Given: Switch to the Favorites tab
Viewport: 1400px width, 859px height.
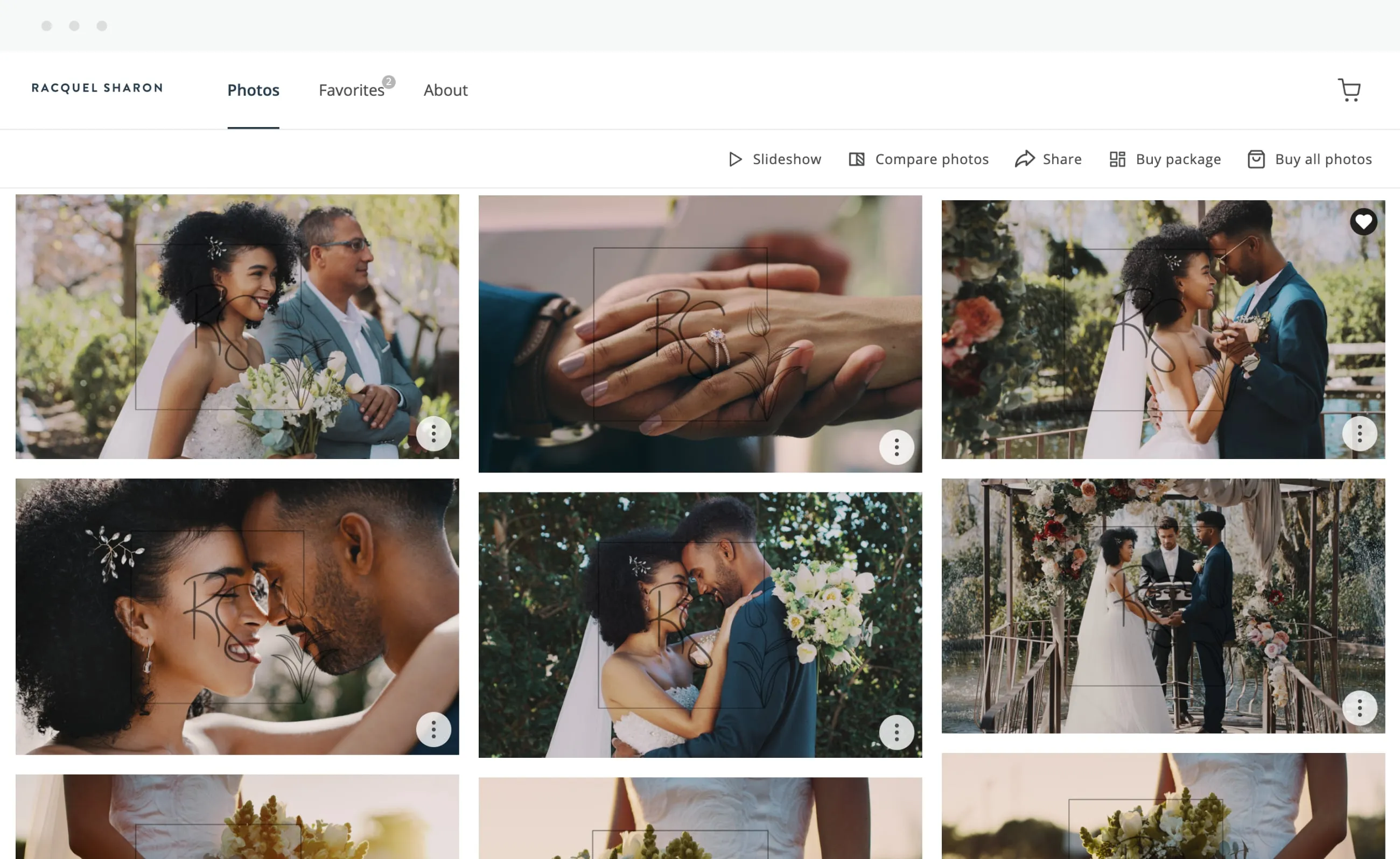Looking at the screenshot, I should [x=351, y=90].
